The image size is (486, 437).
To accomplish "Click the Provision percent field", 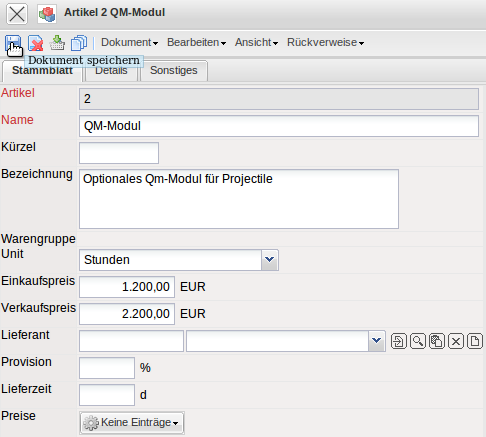I will tap(107, 368).
